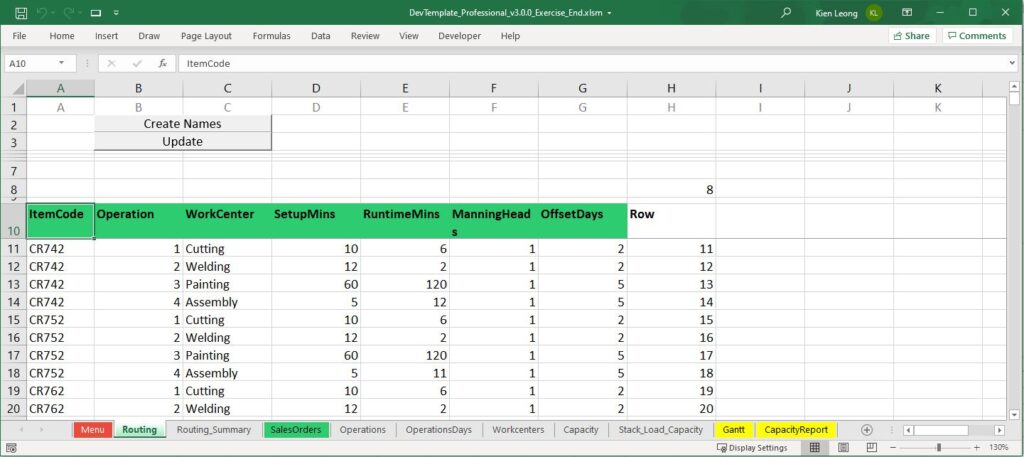Screen dimensions: 1024x457
Task: Select the ItemCode header cell
Action: 60,221
